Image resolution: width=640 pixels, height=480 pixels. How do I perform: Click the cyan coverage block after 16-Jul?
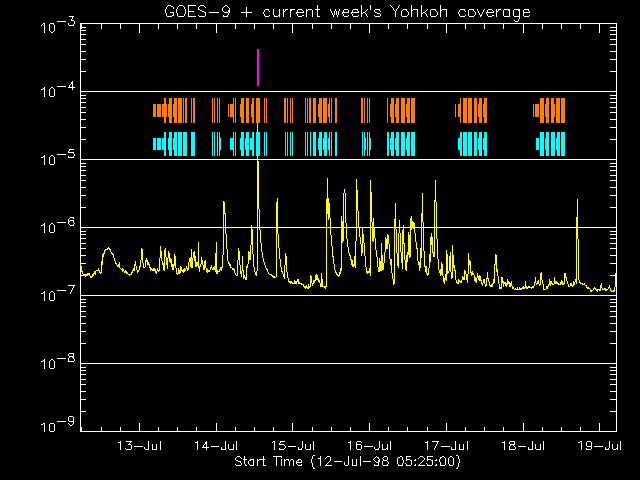[x=401, y=144]
